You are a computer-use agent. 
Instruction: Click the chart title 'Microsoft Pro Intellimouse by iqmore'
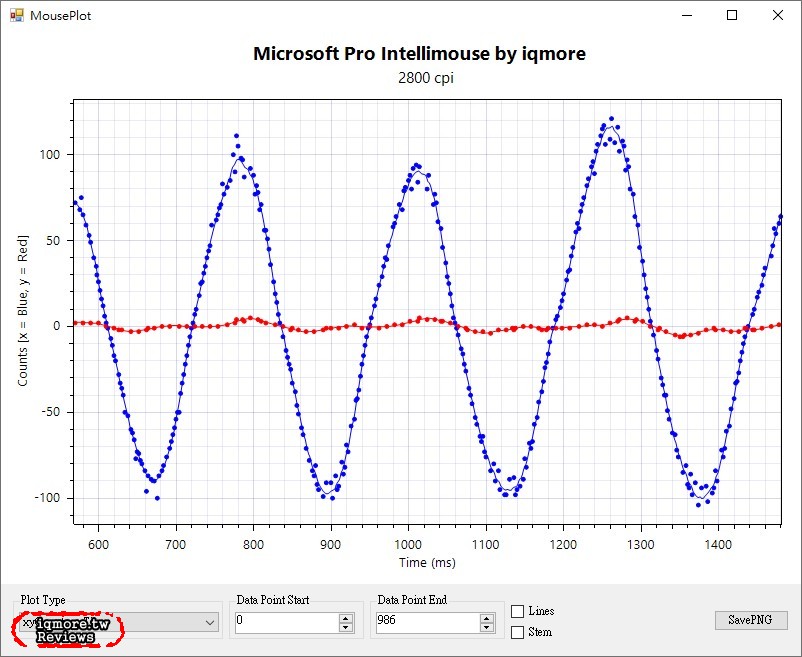[x=419, y=53]
